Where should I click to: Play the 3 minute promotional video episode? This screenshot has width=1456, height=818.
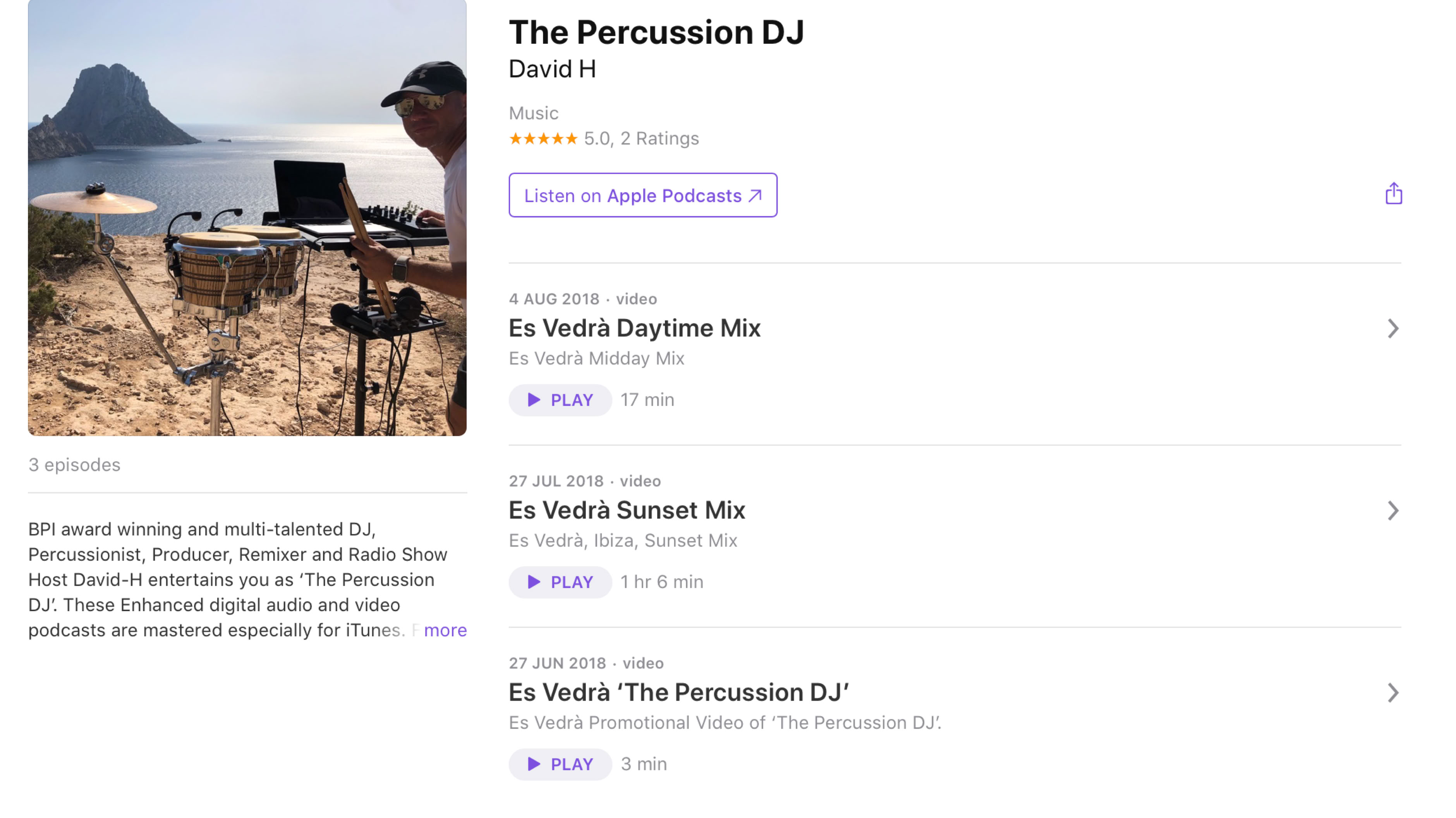click(560, 764)
